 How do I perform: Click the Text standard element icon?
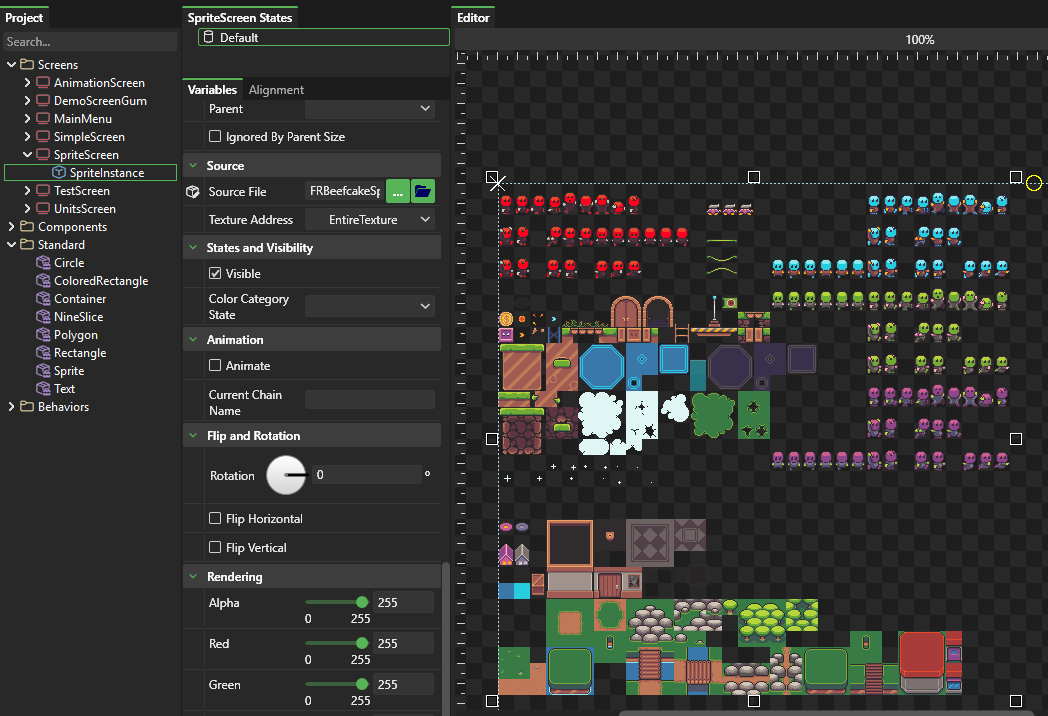(x=43, y=389)
